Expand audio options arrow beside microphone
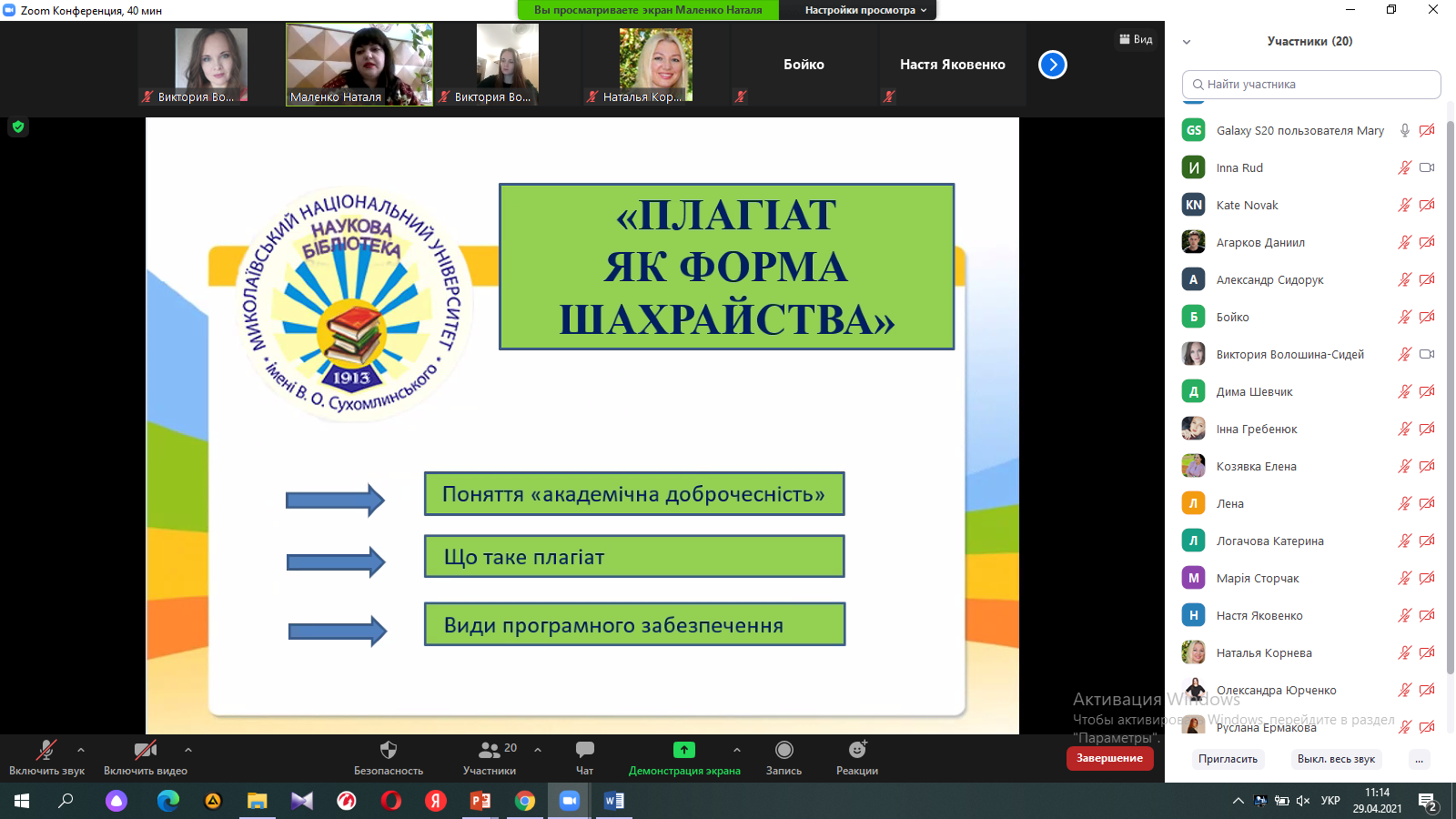Image resolution: width=1456 pixels, height=819 pixels. click(x=81, y=750)
